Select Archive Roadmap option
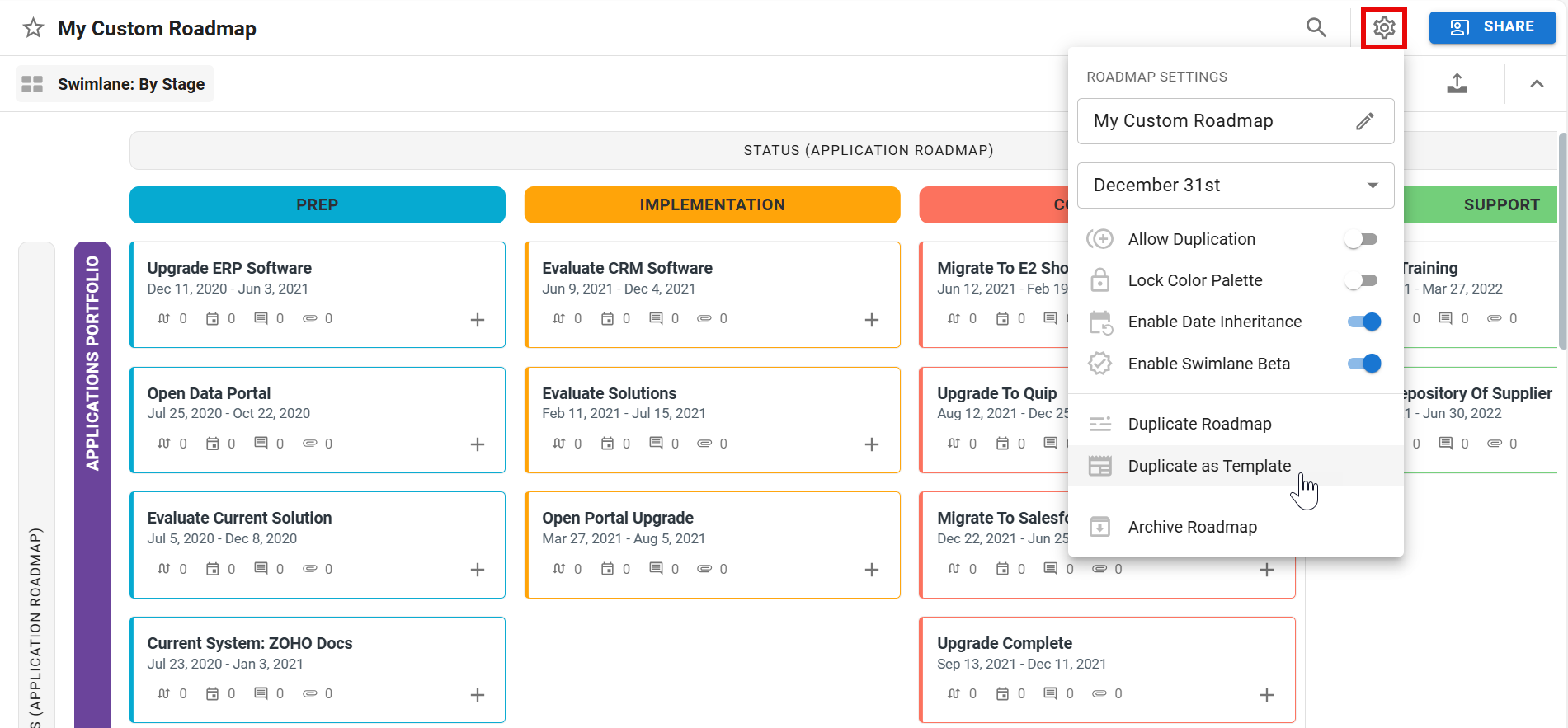This screenshot has width=1568, height=728. [x=1192, y=527]
